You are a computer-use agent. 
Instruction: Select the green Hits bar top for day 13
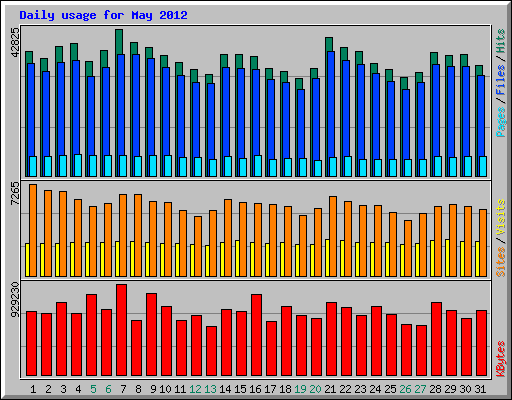(x=209, y=79)
